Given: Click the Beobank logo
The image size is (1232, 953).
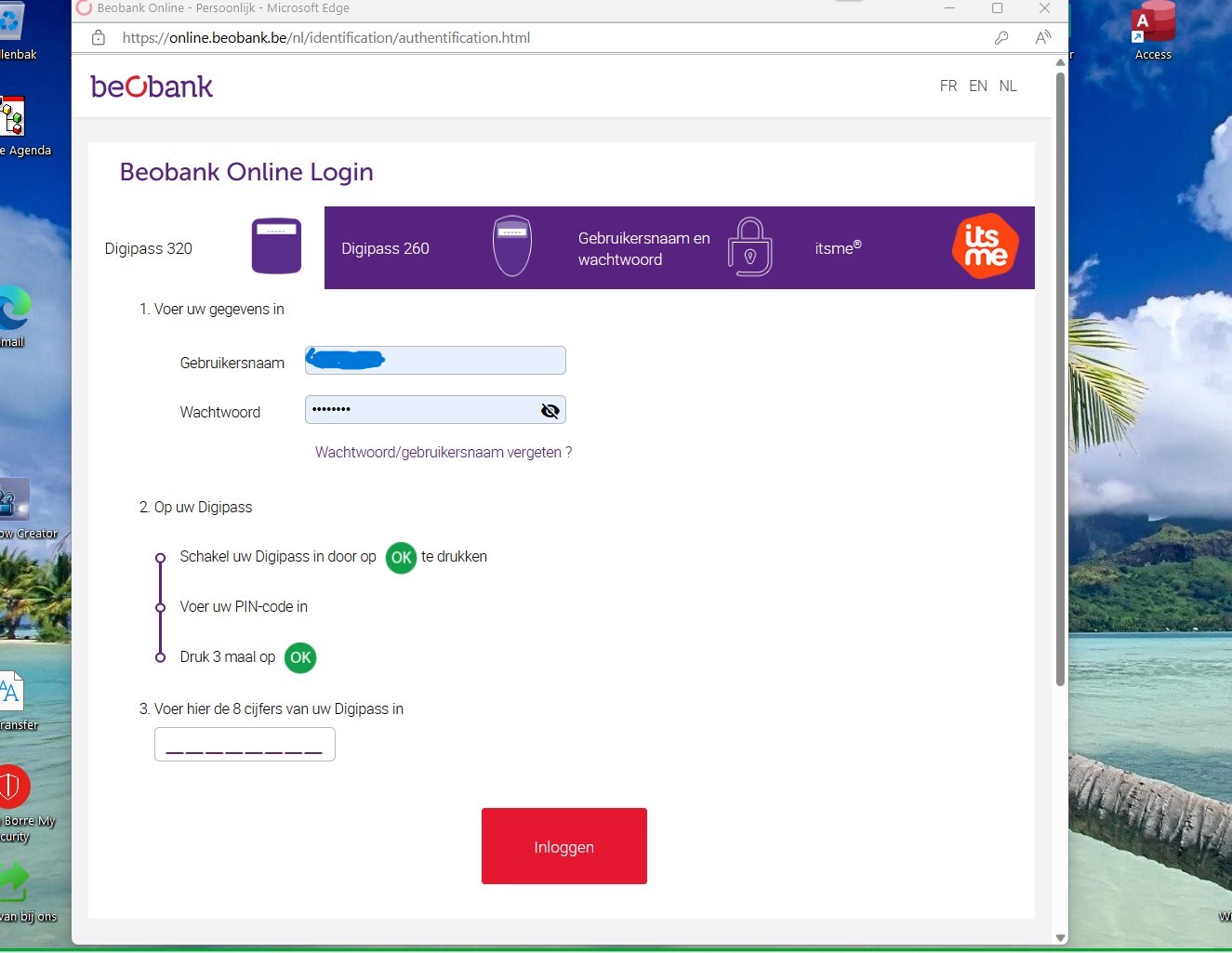Looking at the screenshot, I should 152,86.
